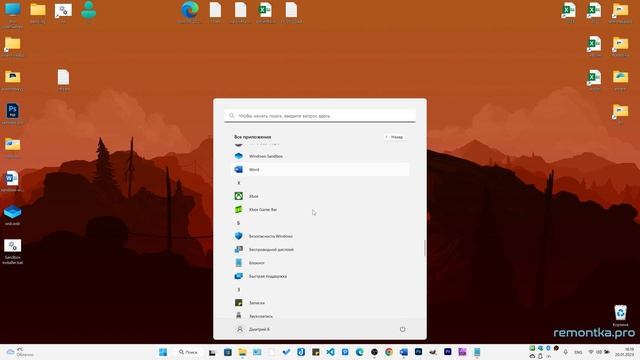Open the Дмитрий user account menu

click(253, 329)
